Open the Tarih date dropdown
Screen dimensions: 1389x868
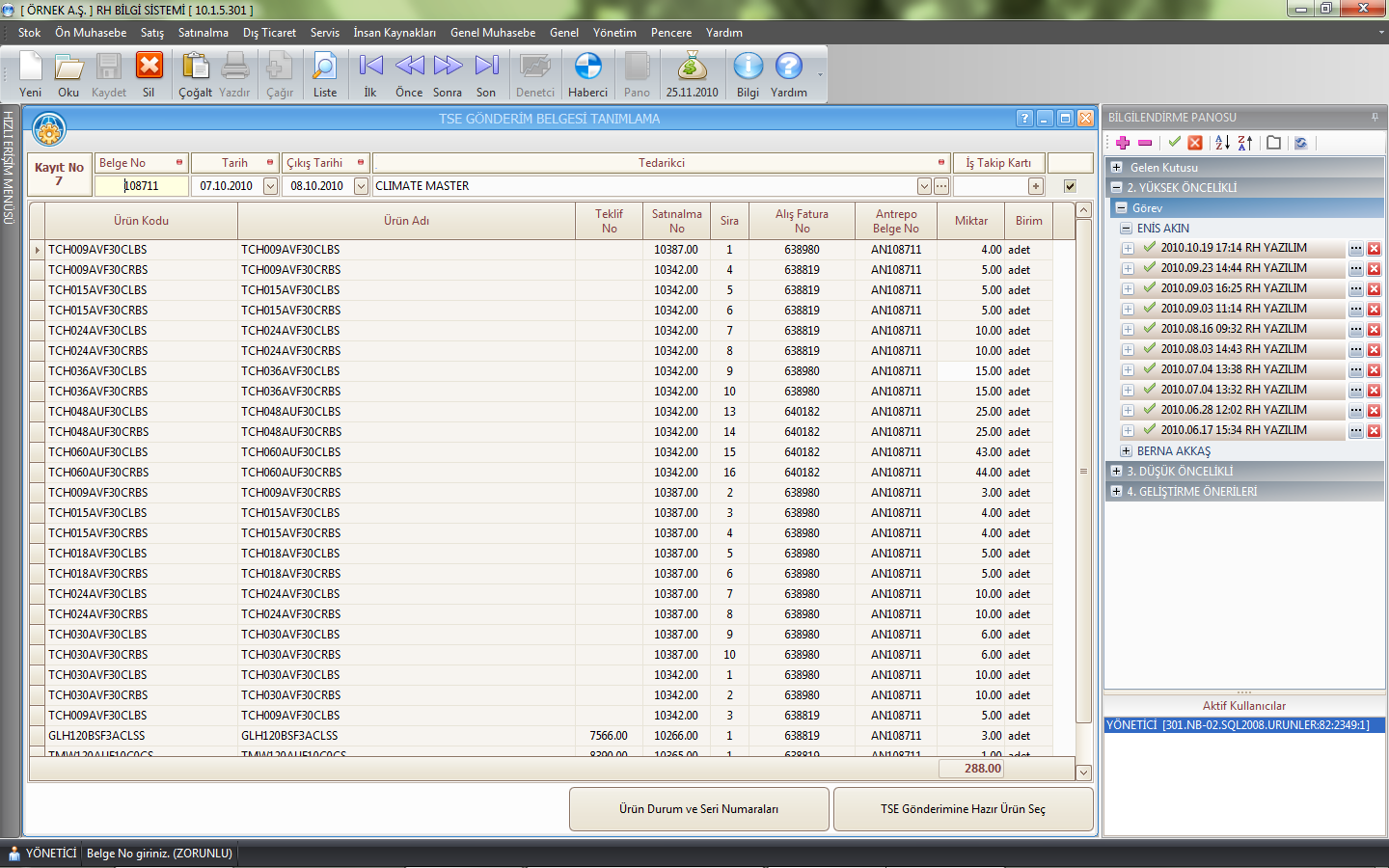(270, 186)
